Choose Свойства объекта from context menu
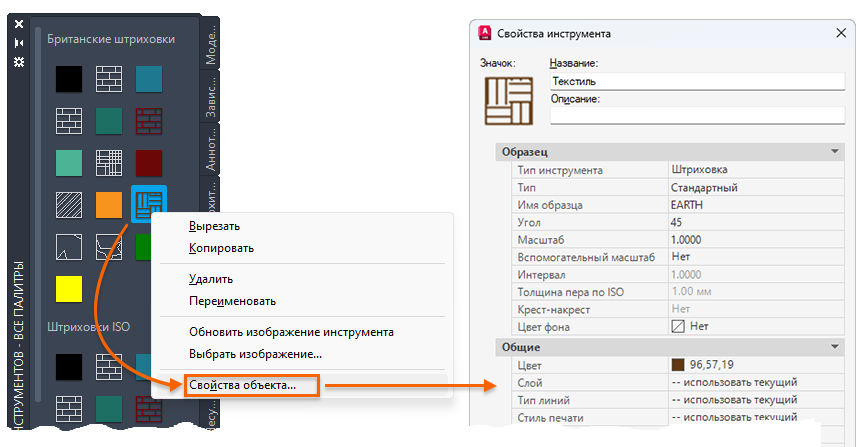The image size is (856, 447). point(243,385)
